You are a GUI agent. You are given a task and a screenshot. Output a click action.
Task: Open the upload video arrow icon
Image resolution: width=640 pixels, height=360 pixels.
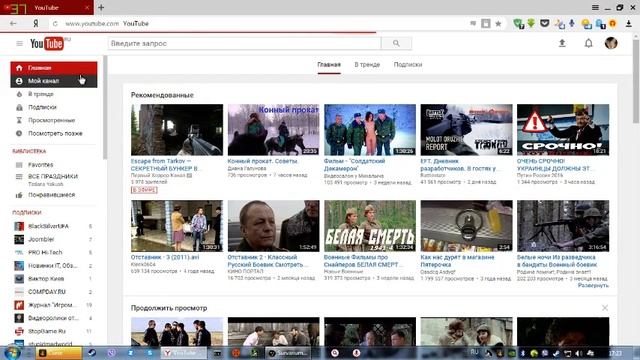[x=562, y=43]
